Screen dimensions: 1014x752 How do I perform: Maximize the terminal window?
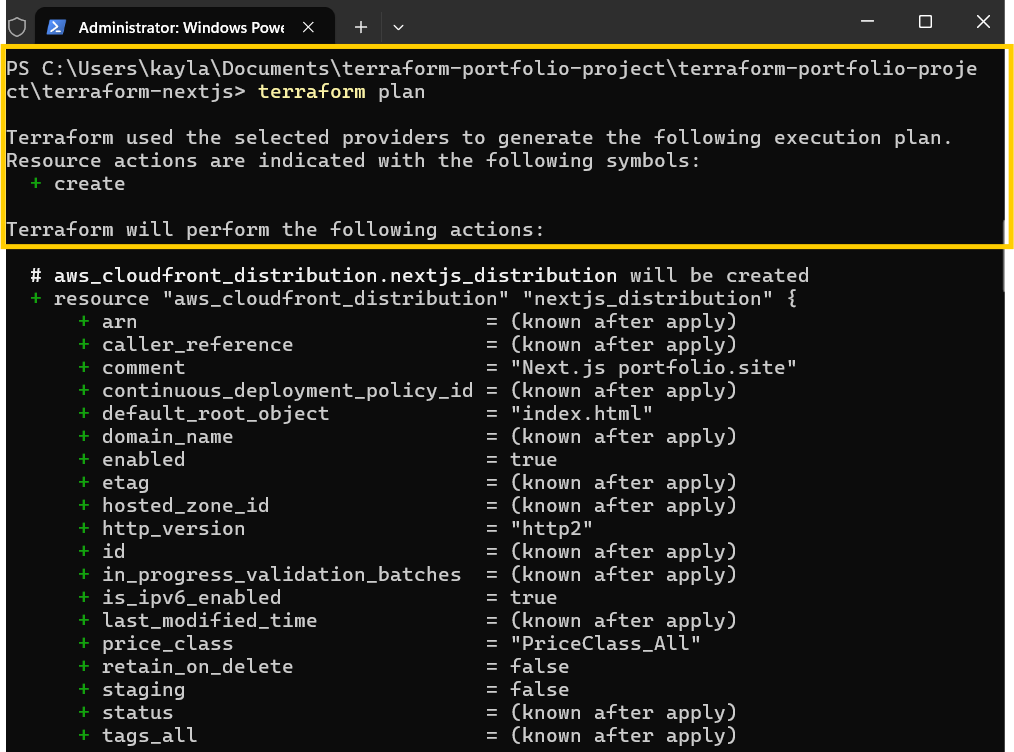925,22
